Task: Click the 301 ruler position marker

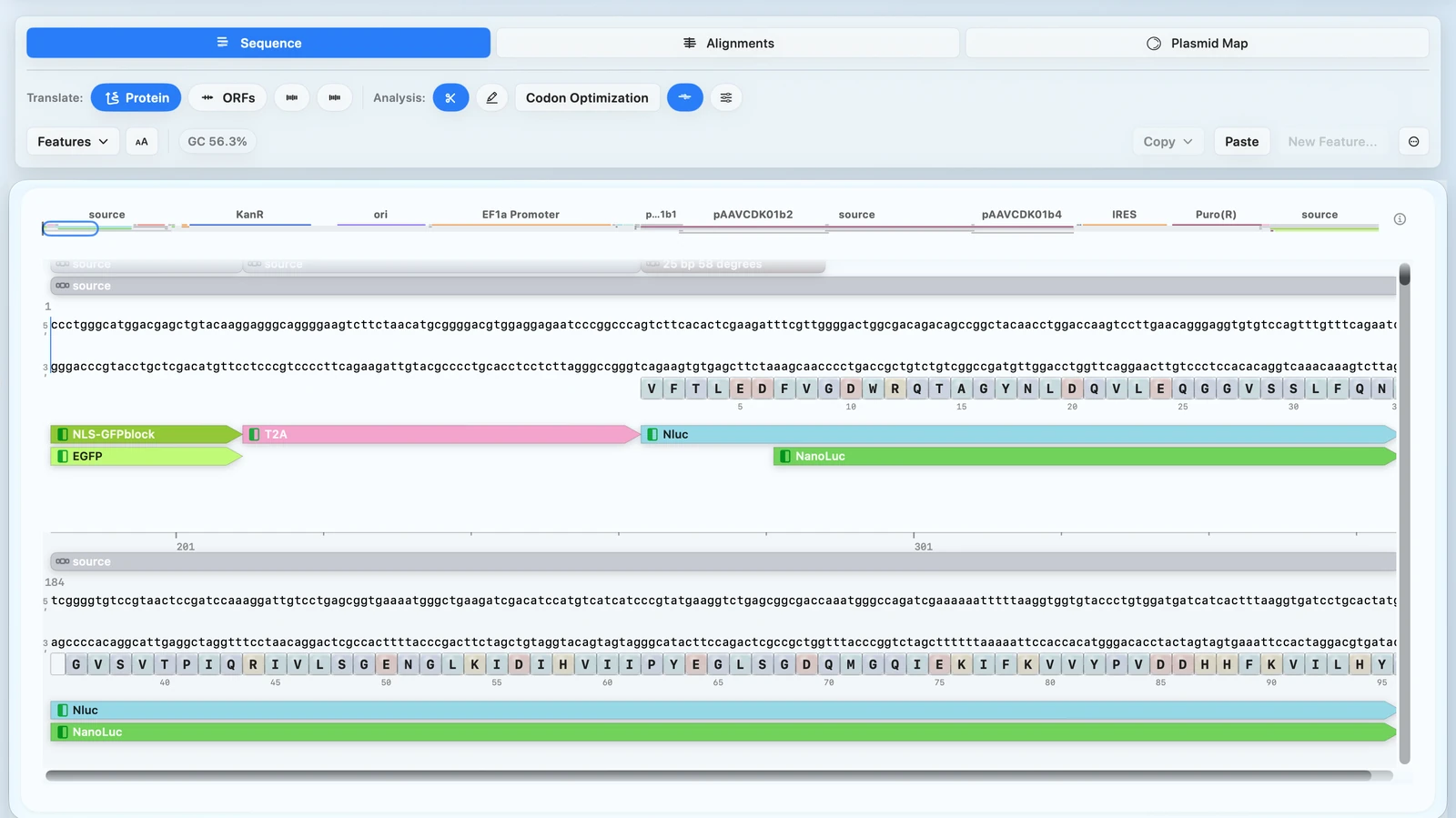Action: tap(924, 547)
